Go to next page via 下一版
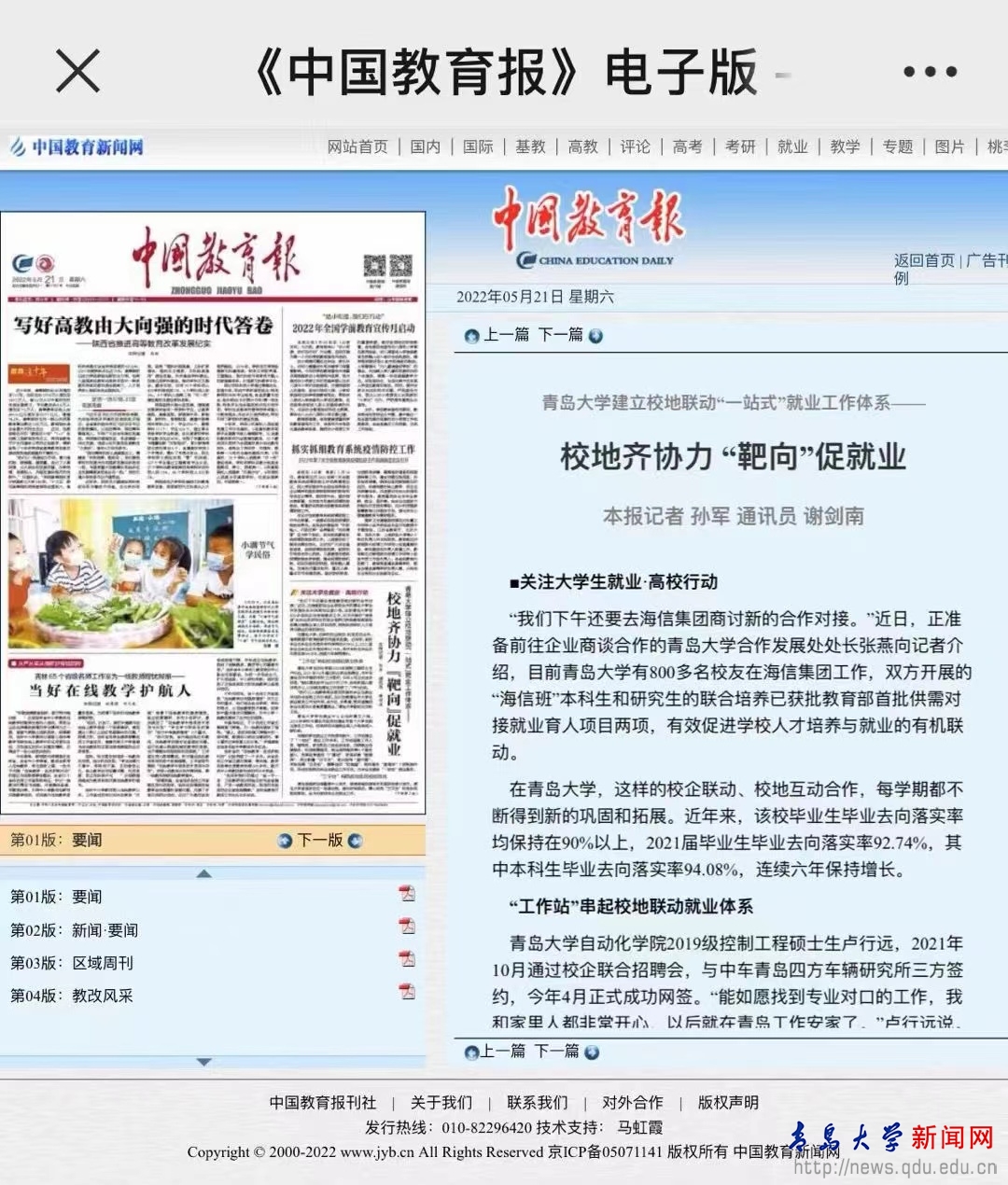 319,841
